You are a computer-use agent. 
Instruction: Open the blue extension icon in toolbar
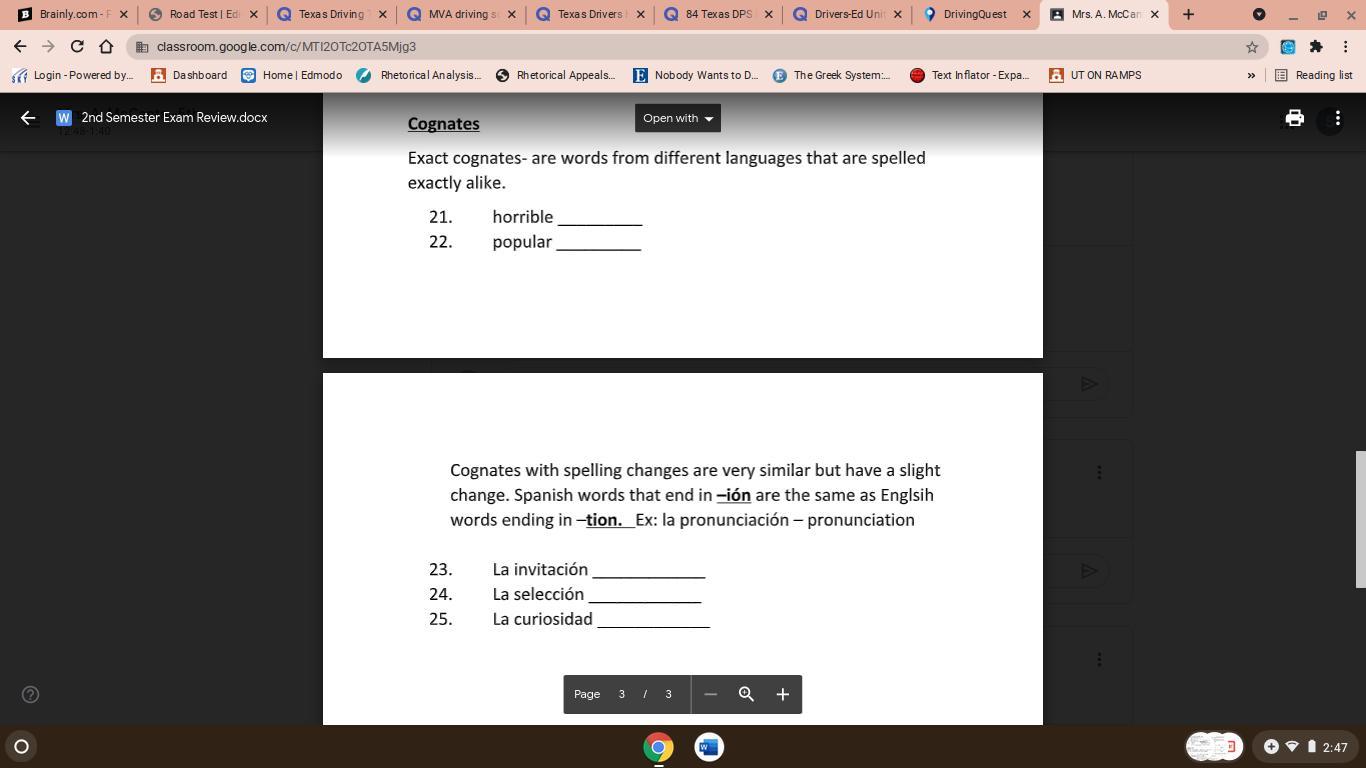[1288, 47]
